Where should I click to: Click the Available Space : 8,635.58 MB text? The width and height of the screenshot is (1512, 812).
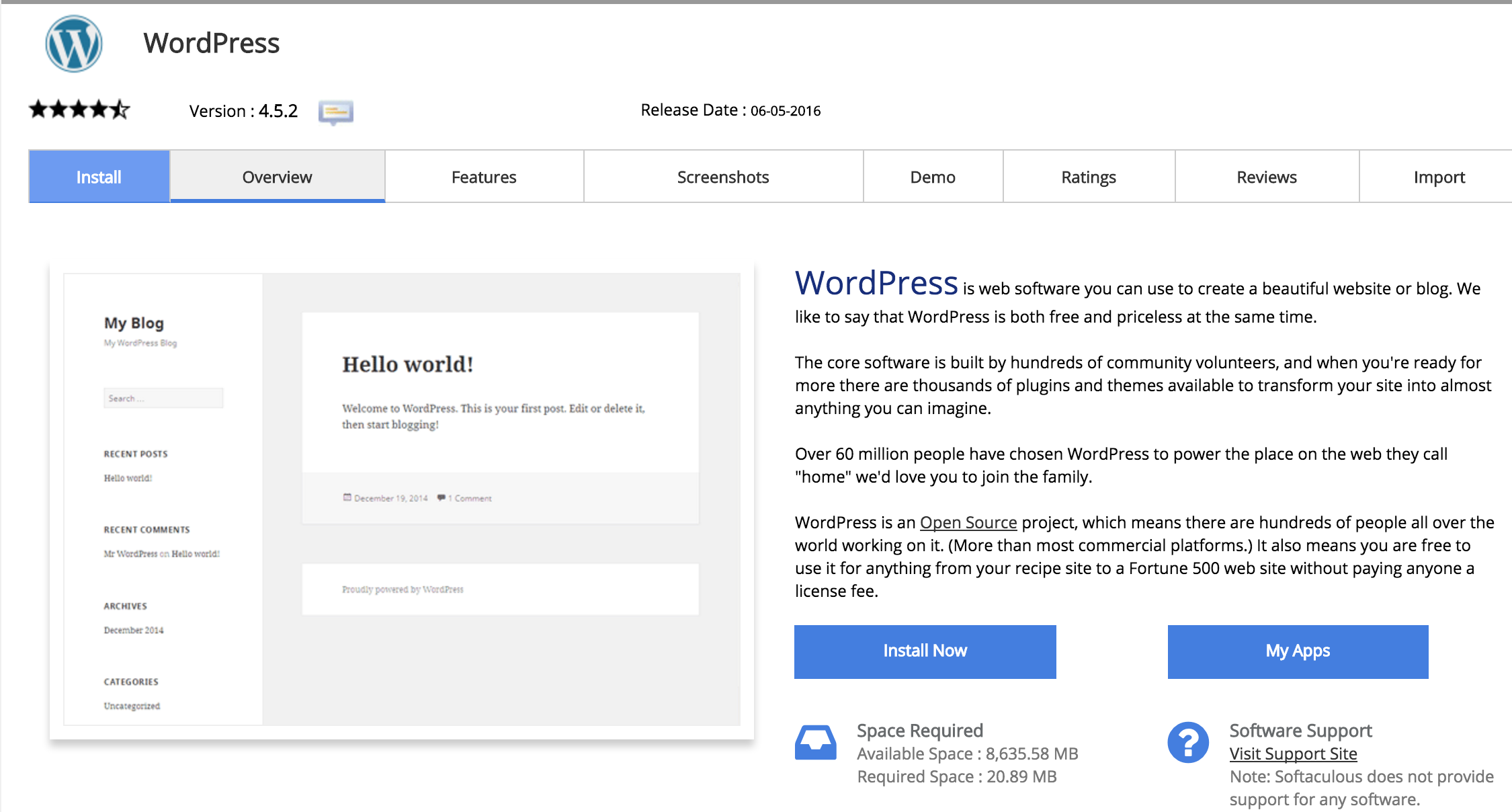(967, 754)
